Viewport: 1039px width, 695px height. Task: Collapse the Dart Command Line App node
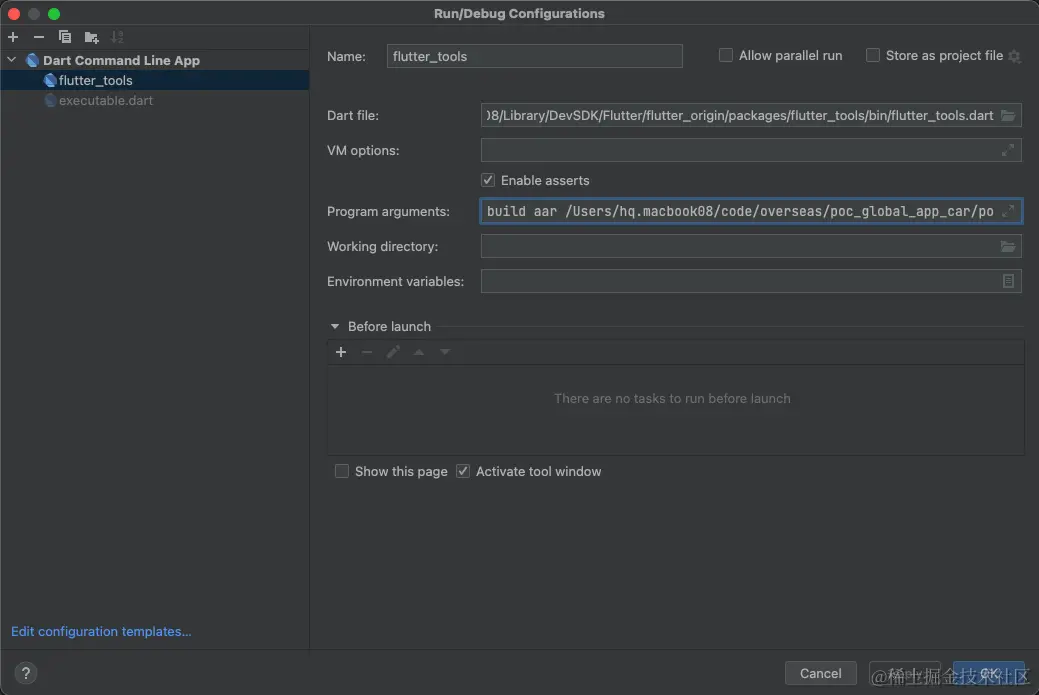[x=12, y=60]
